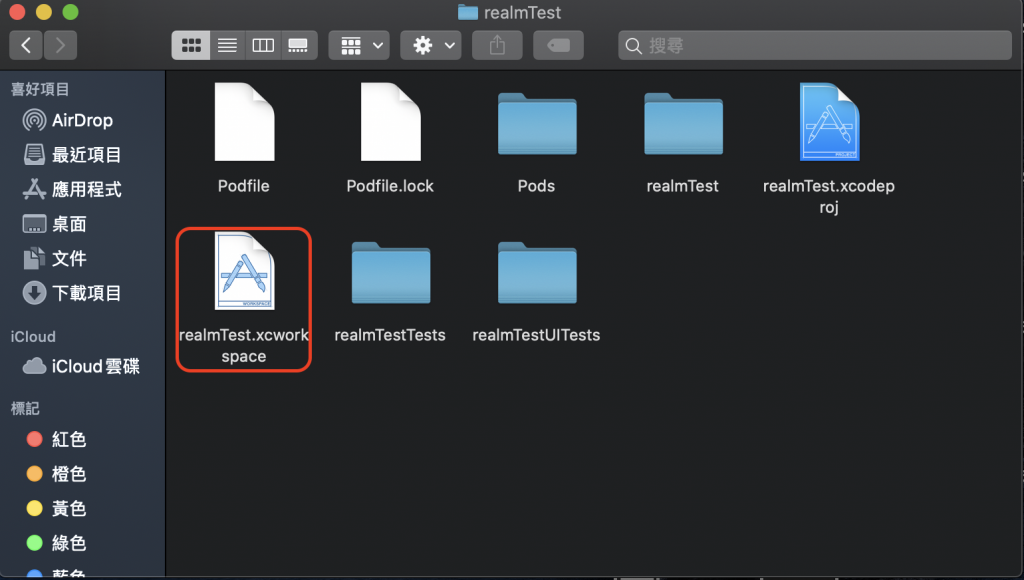Image resolution: width=1024 pixels, height=580 pixels.
Task: Select the realmTest folder icon
Action: pos(683,123)
